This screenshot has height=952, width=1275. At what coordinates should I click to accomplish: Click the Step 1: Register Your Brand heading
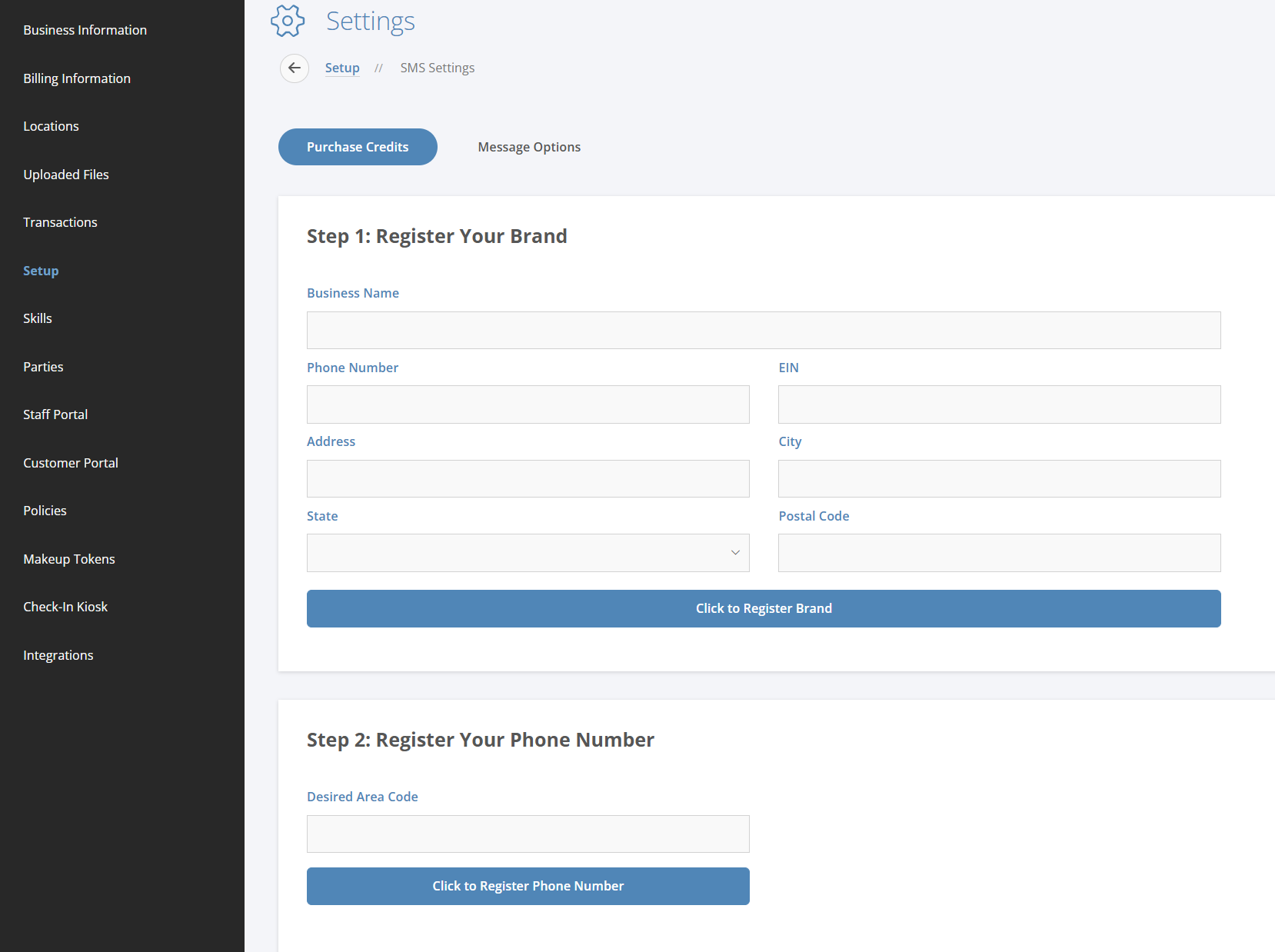pos(437,236)
